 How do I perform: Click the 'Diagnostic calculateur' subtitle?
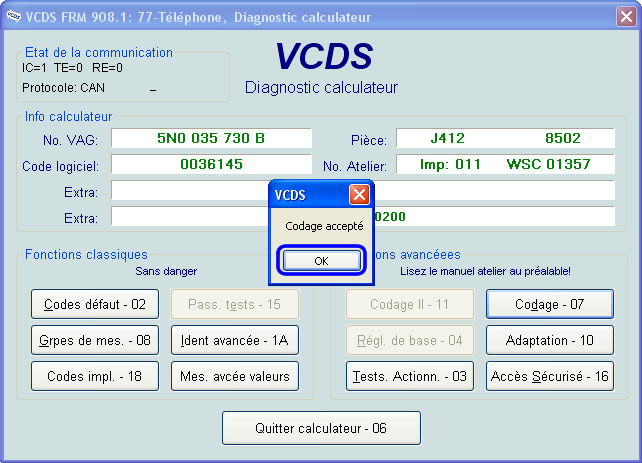[321, 88]
